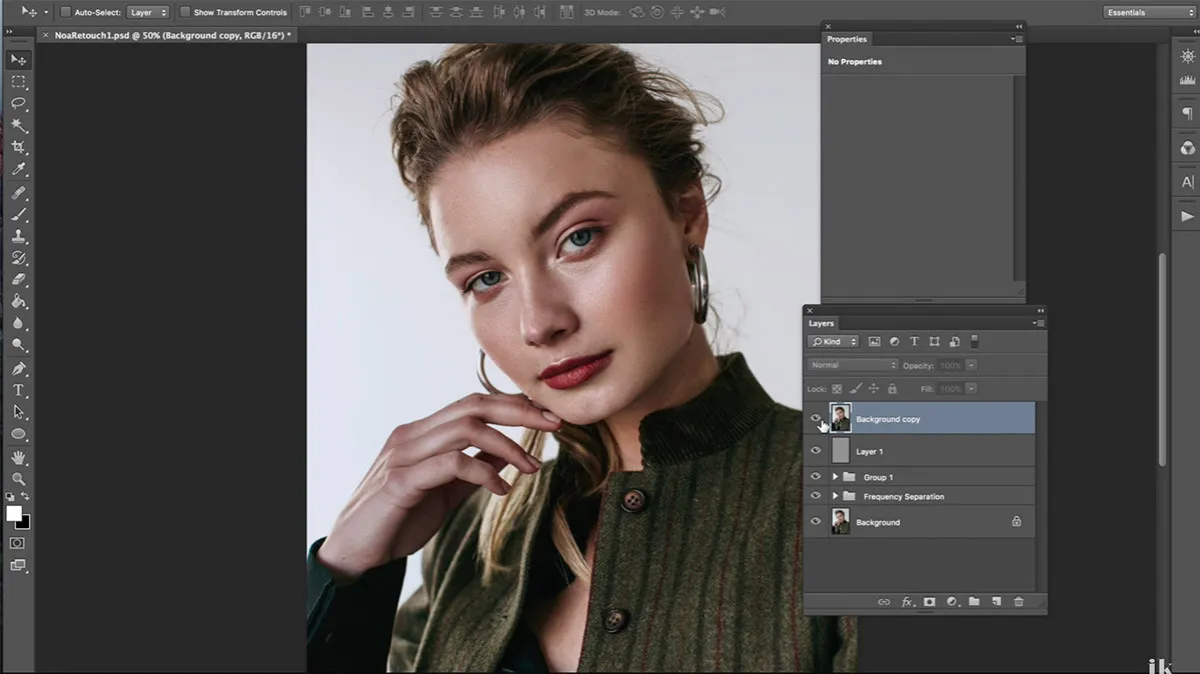The width and height of the screenshot is (1200, 674).
Task: Swap foreground and background colors
Action: click(x=26, y=496)
